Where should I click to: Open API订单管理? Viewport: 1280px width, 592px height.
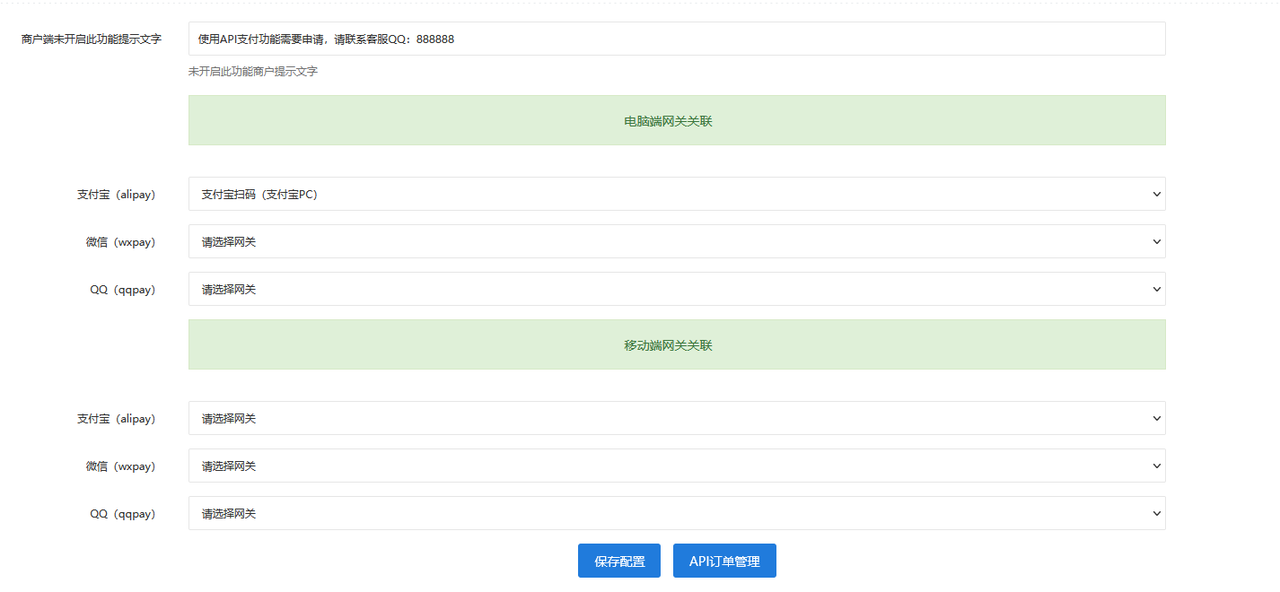coord(725,561)
